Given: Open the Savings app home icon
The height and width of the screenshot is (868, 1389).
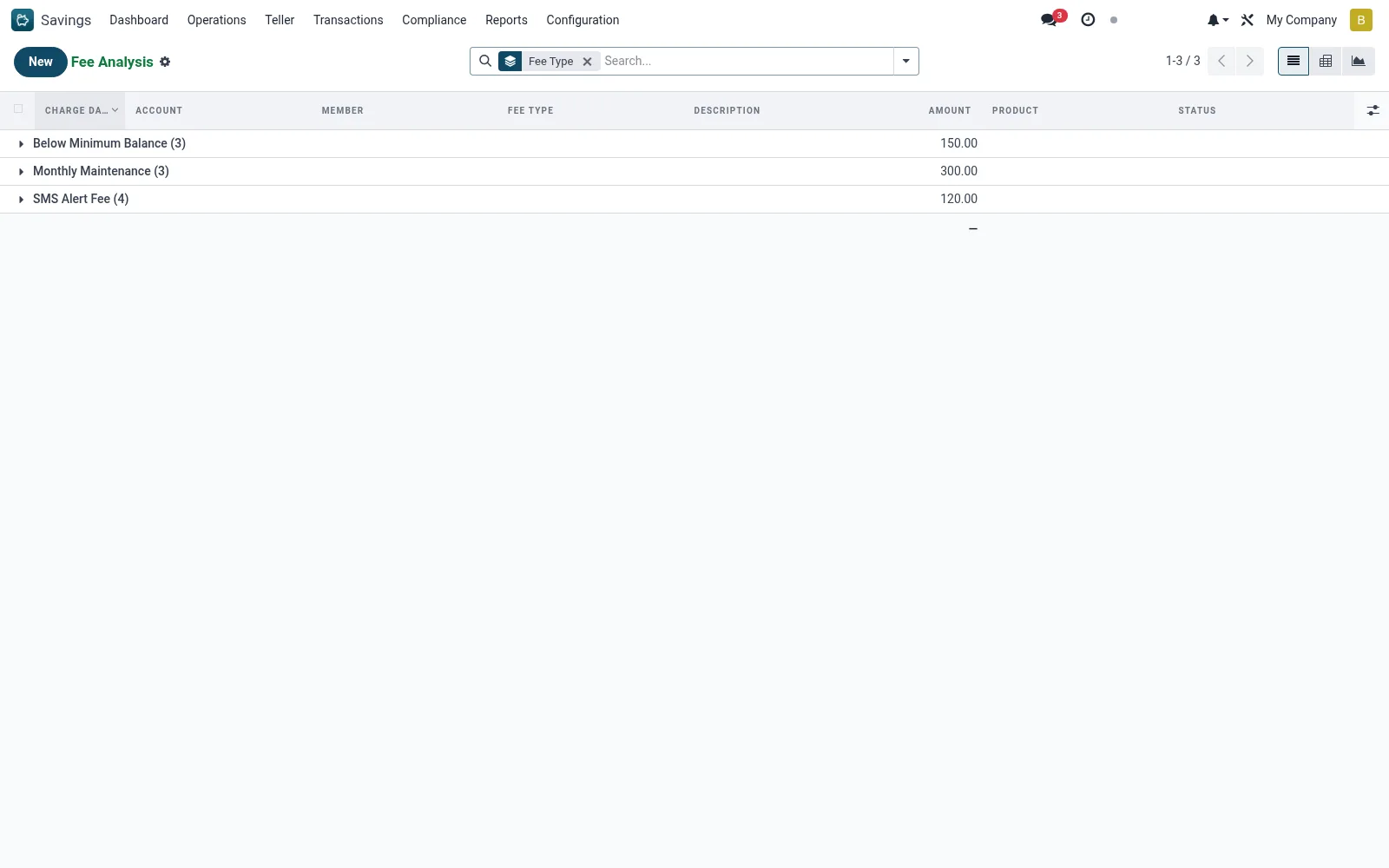Looking at the screenshot, I should 23,20.
